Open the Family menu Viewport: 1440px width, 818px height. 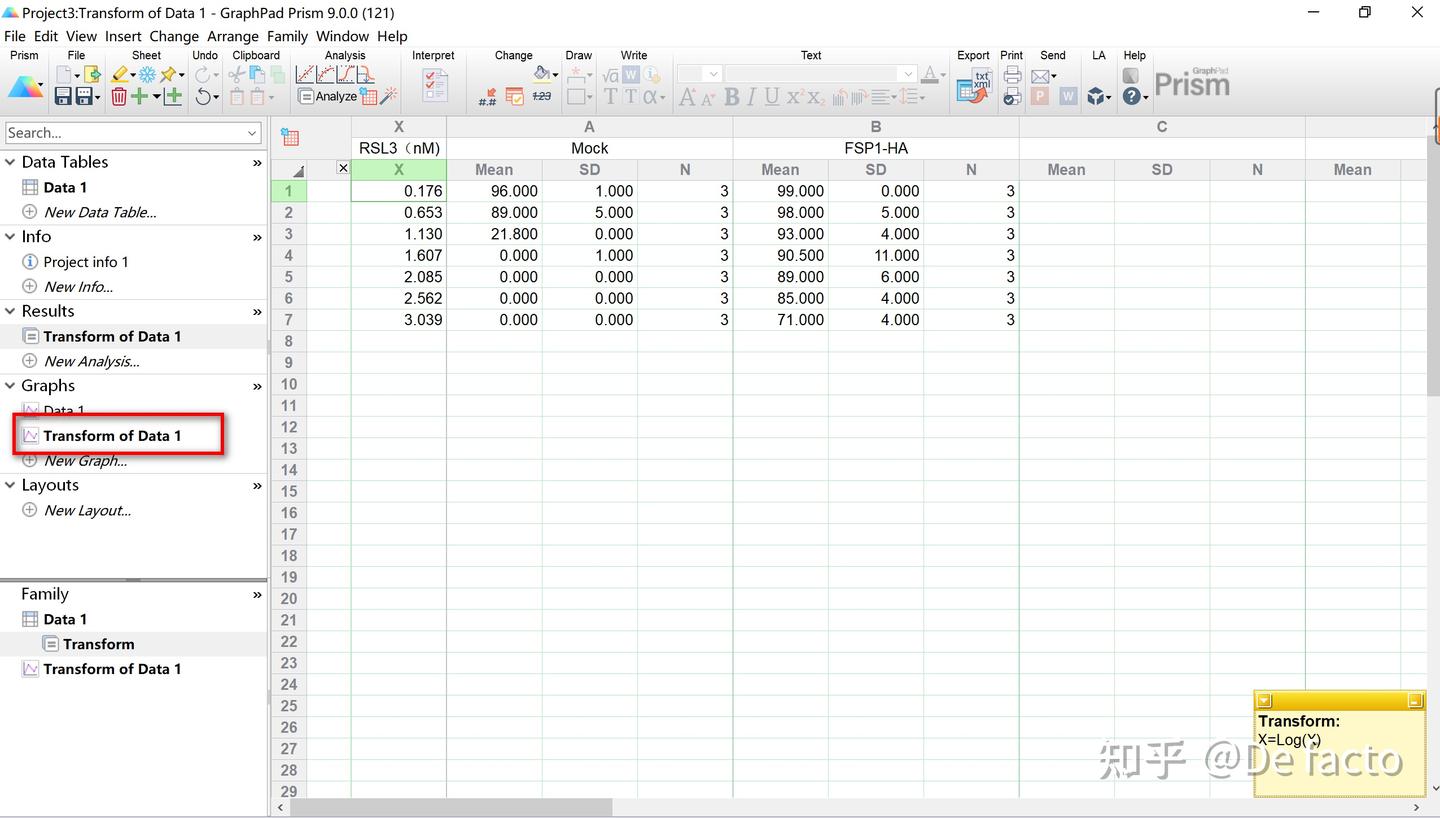coord(287,36)
